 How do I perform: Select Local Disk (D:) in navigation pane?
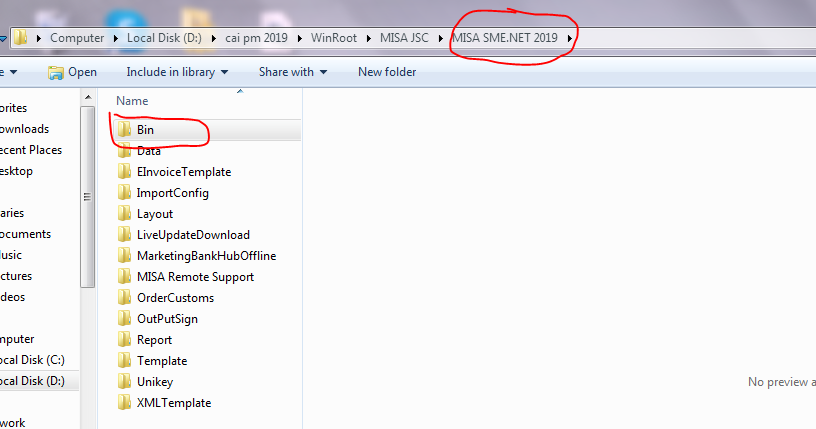pos(32,381)
